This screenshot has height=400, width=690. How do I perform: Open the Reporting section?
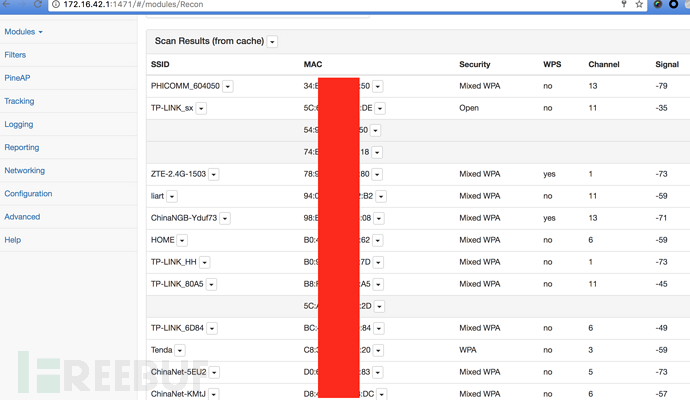(x=22, y=147)
